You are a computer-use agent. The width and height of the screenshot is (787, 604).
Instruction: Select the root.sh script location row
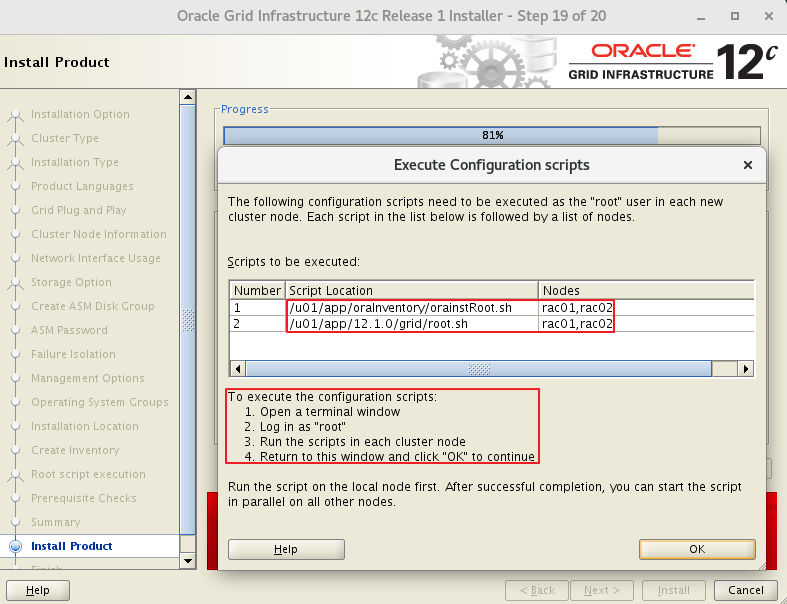click(x=400, y=324)
